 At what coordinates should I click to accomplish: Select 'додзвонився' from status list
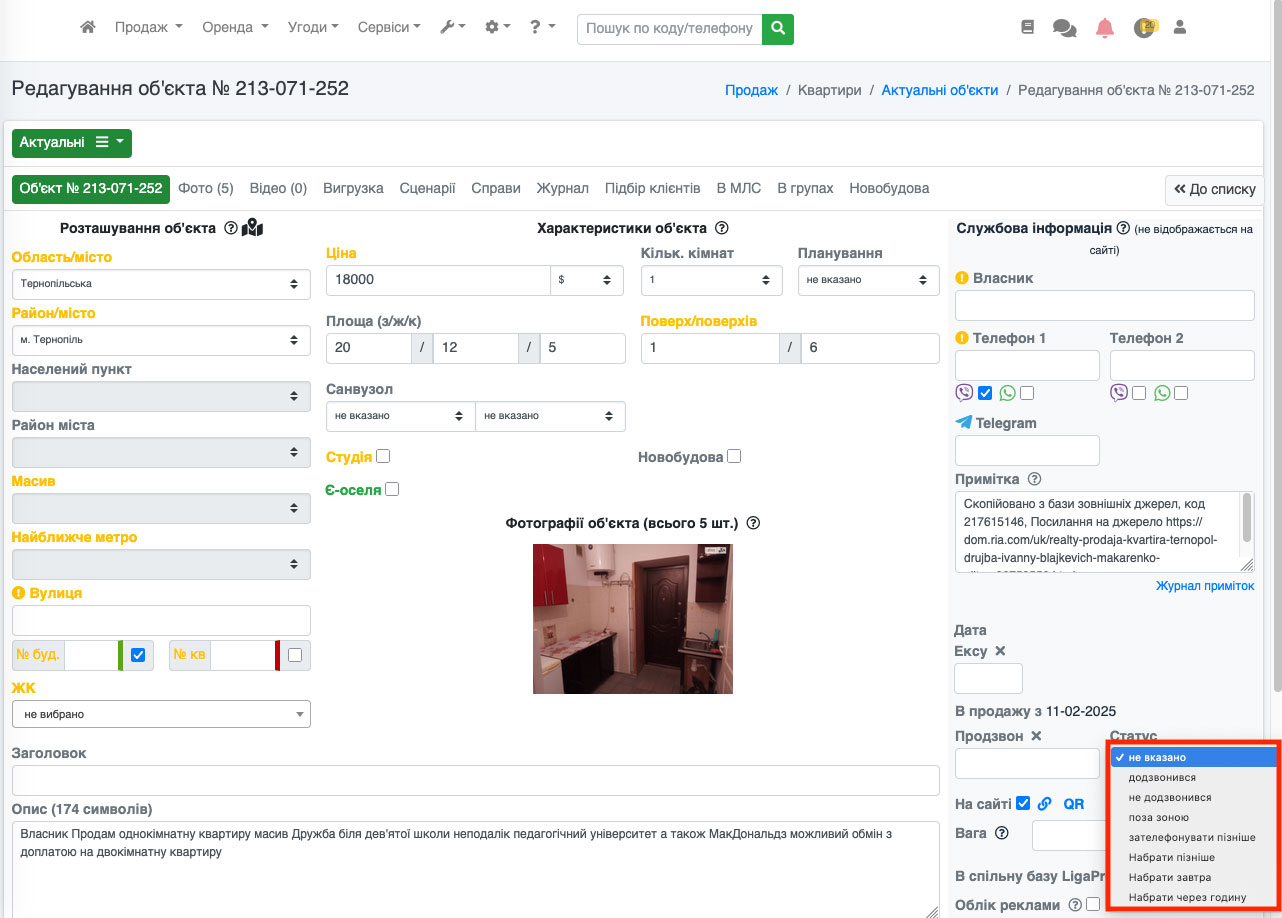1162,777
